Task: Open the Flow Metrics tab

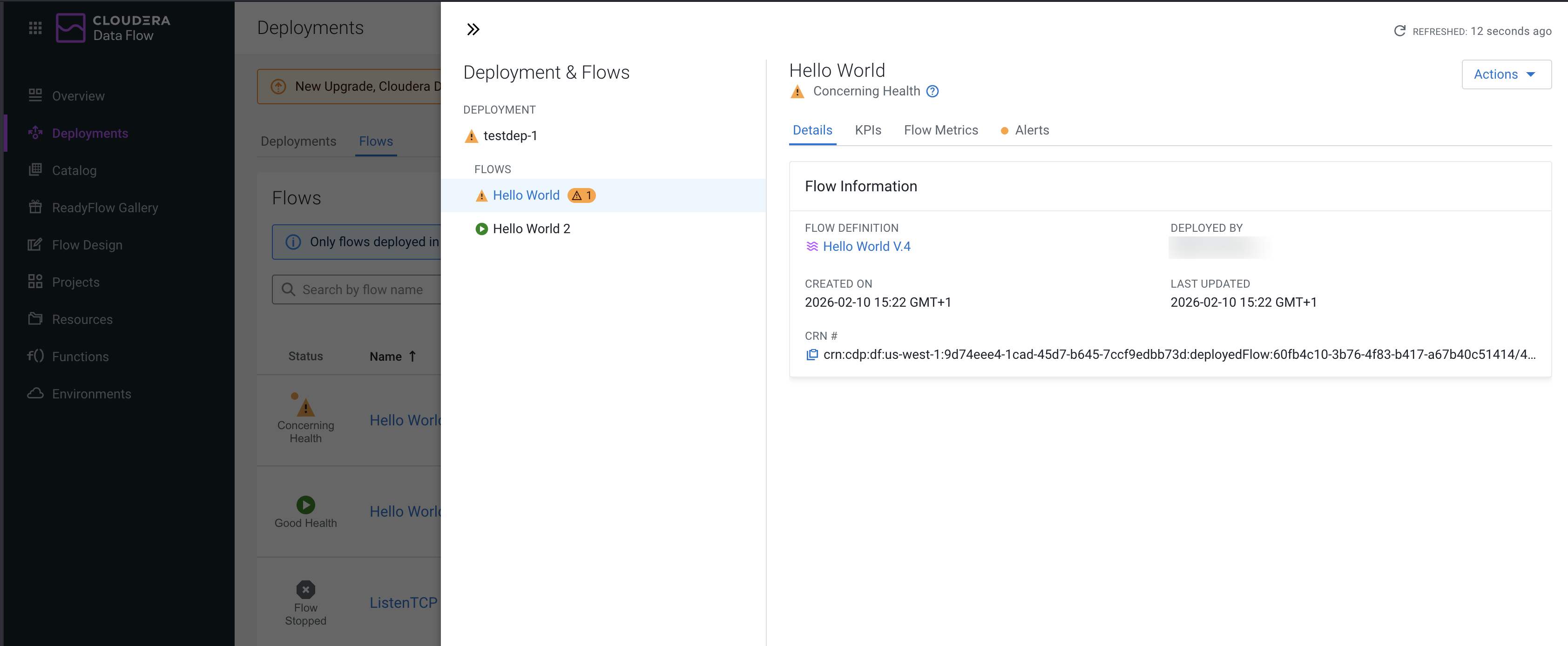Action: (940, 130)
